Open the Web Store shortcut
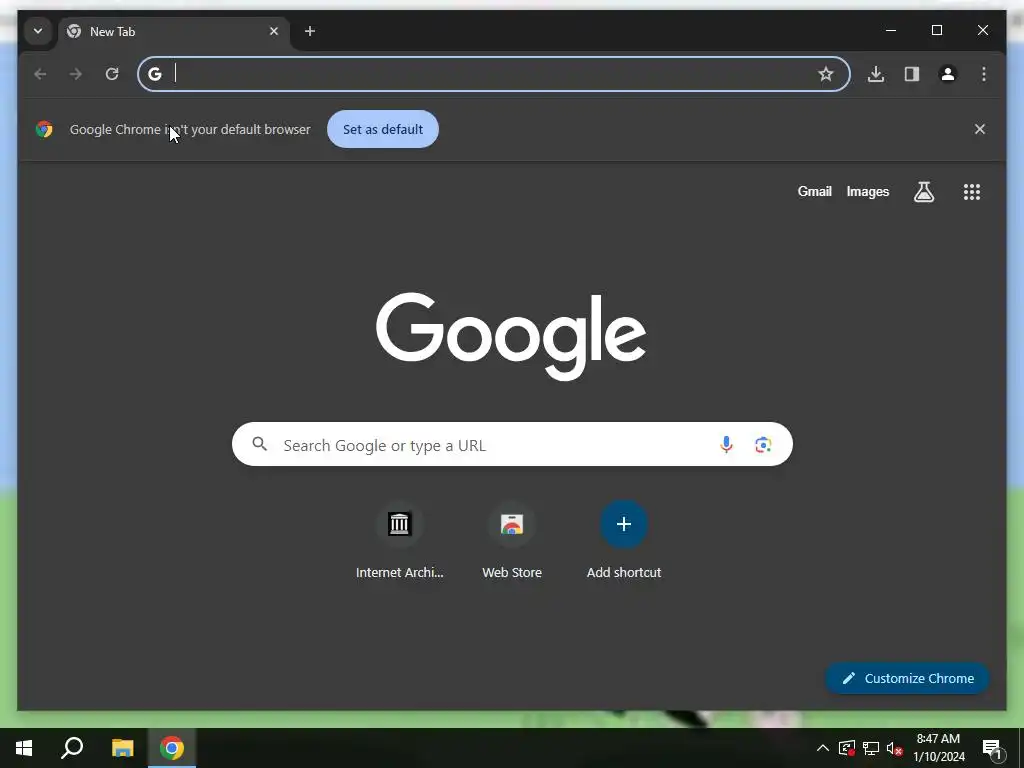The height and width of the screenshot is (768, 1024). tap(512, 541)
